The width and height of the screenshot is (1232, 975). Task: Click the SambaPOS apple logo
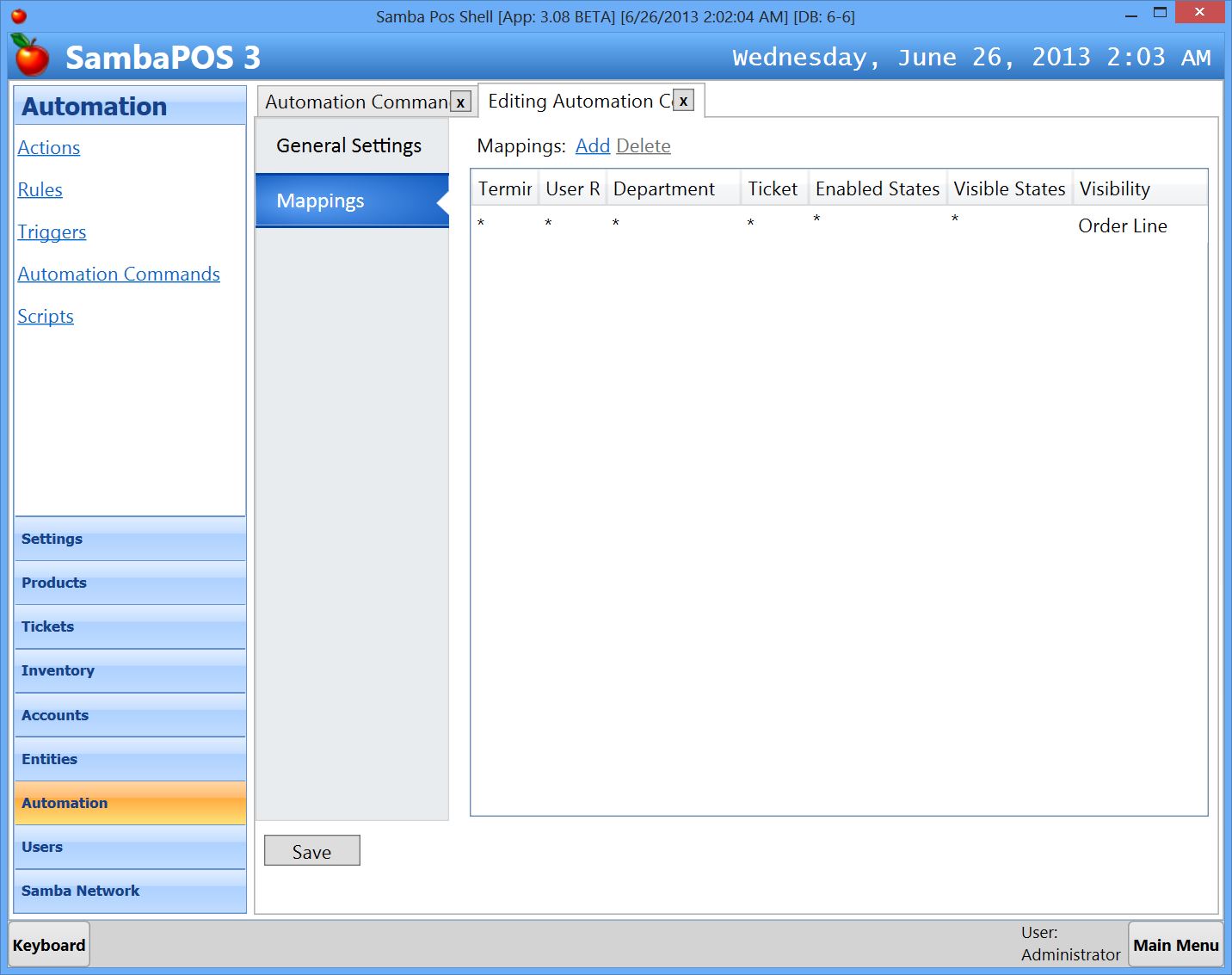coord(31,56)
